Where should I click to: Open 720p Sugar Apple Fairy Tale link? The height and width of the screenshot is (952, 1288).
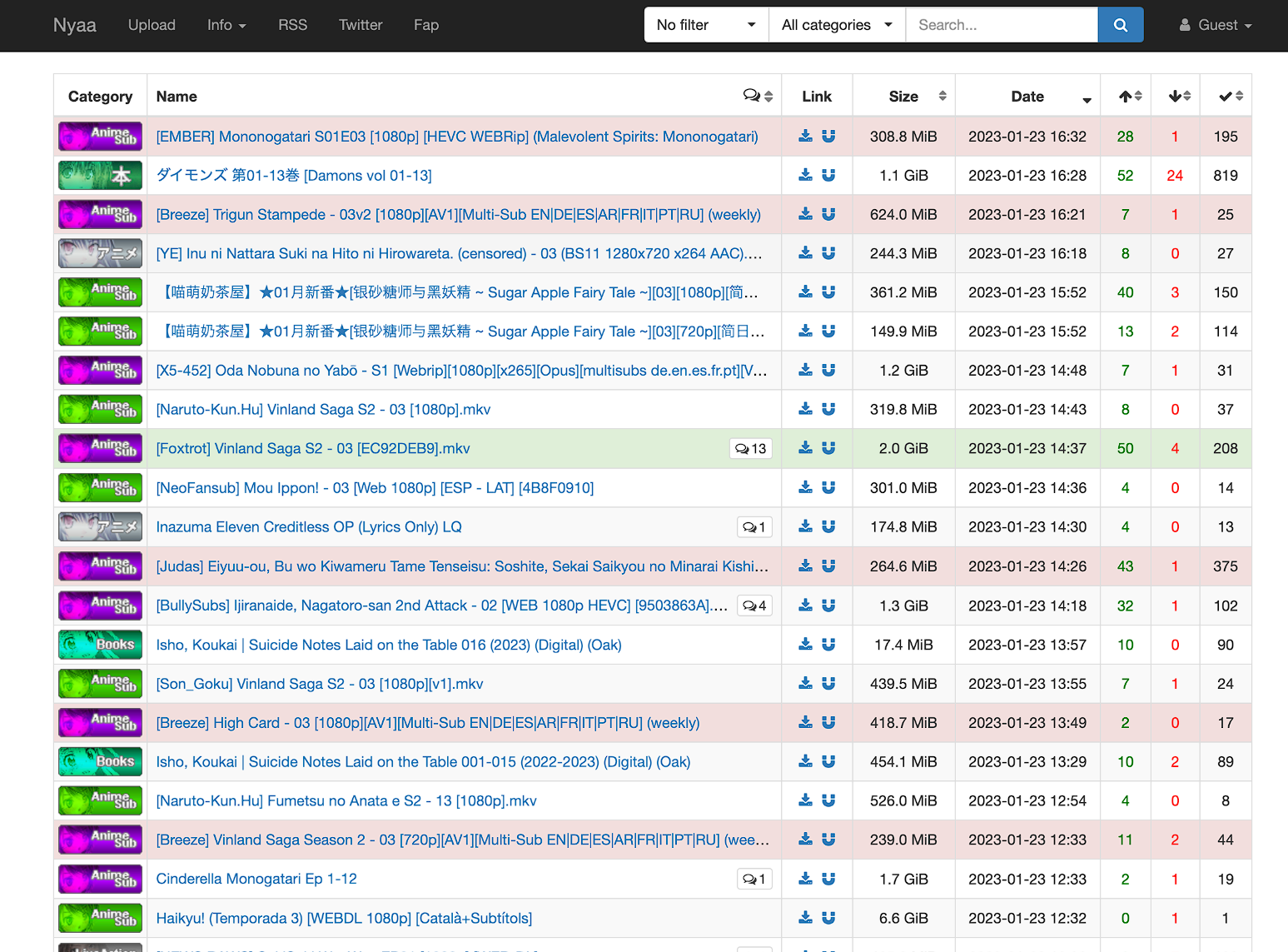tap(460, 331)
